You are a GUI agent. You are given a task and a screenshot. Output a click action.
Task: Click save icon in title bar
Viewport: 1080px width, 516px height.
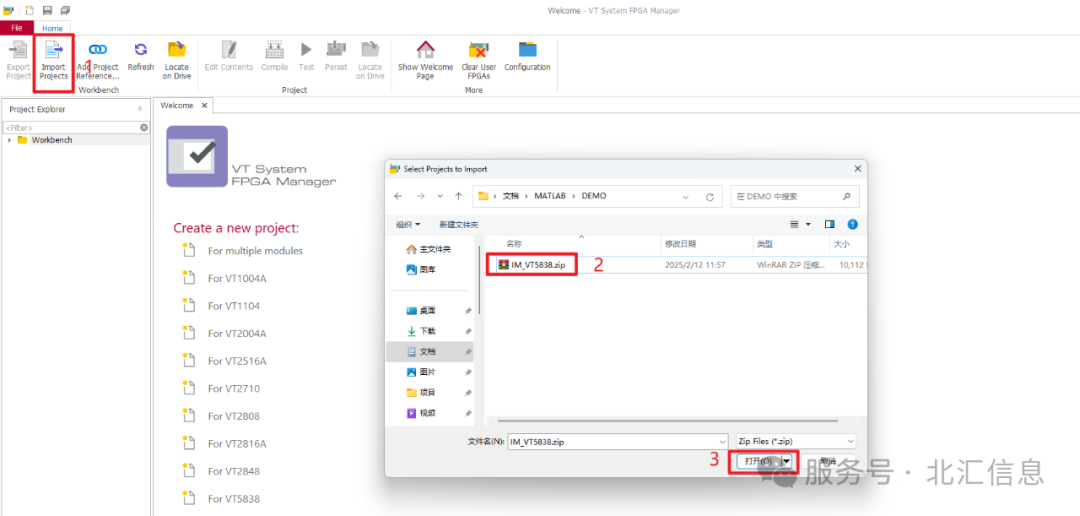click(47, 10)
